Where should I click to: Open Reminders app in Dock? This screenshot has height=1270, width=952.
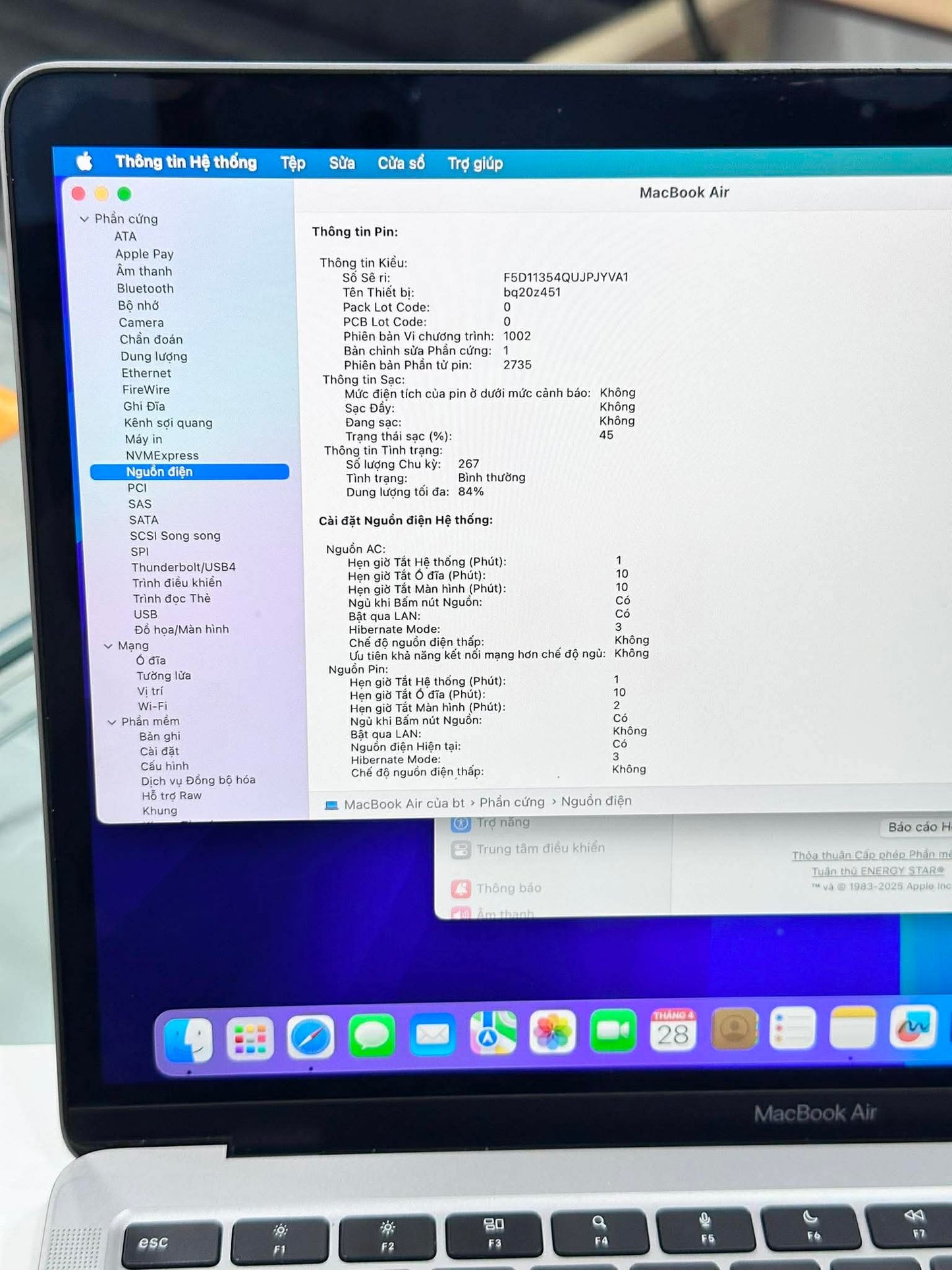(793, 1027)
